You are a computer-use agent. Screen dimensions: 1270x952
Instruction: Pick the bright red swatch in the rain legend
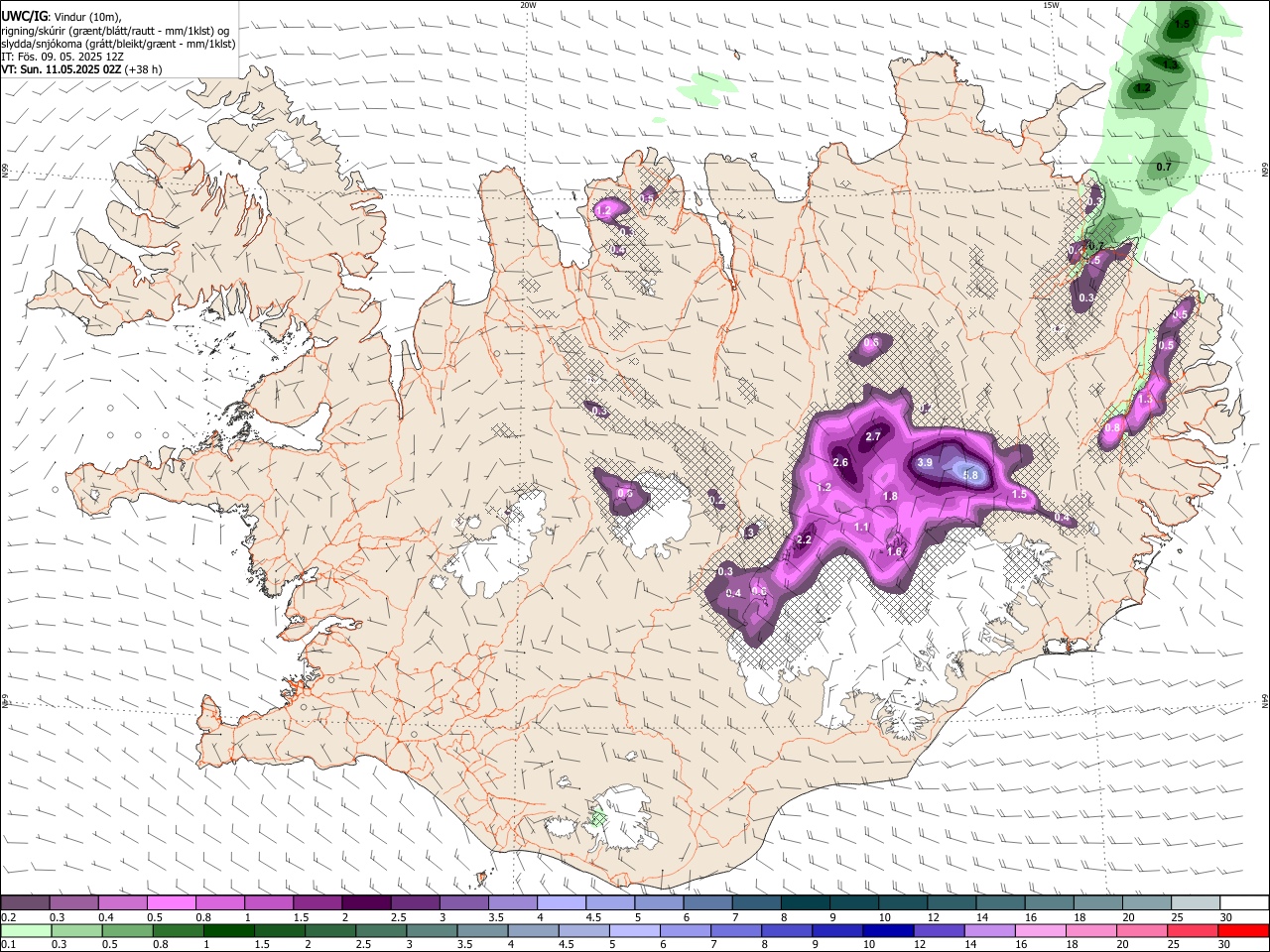coord(1243,930)
